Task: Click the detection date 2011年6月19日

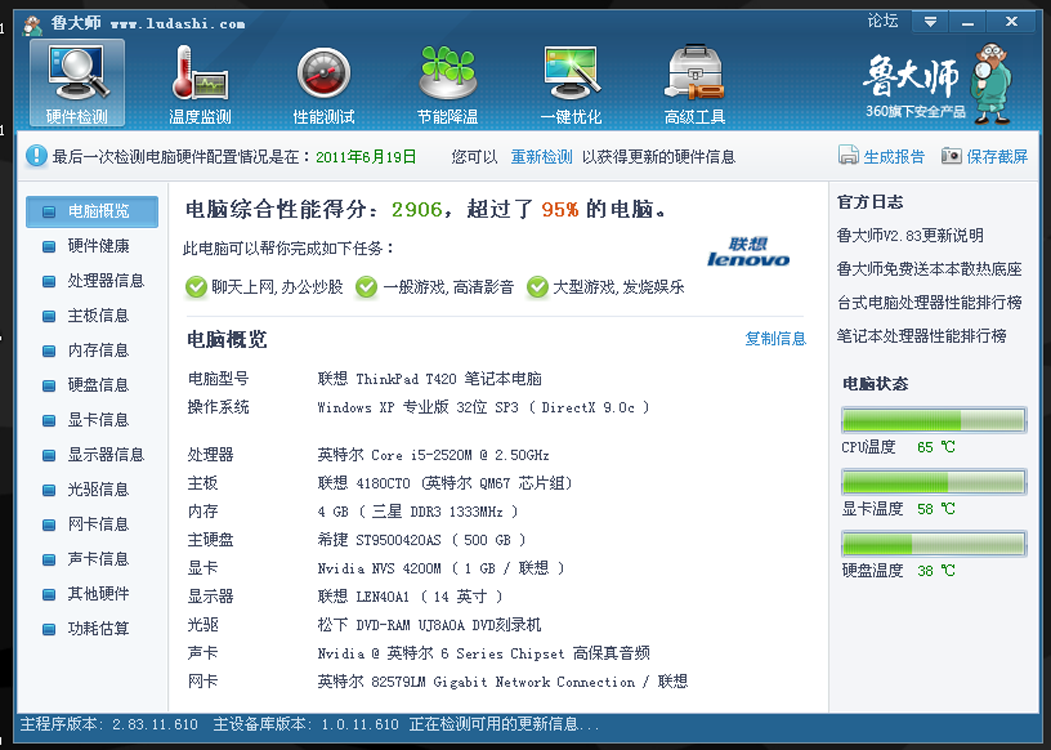Action: click(366, 157)
